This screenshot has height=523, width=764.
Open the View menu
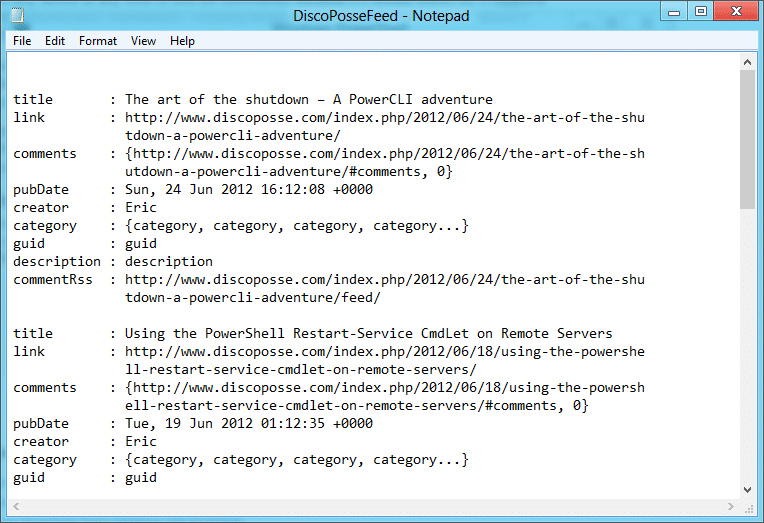(x=144, y=41)
